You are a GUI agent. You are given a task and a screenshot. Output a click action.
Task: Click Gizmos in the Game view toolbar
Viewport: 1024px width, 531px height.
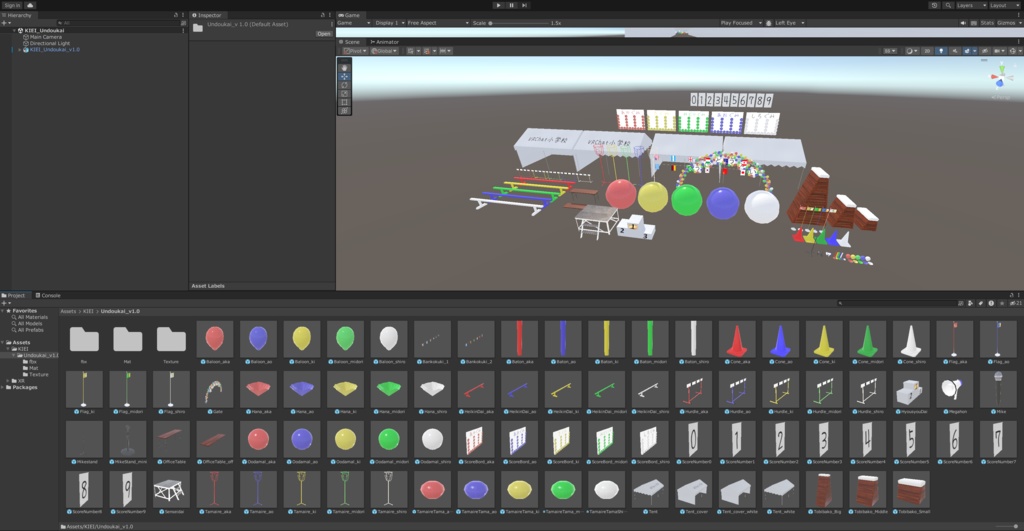pos(1006,23)
